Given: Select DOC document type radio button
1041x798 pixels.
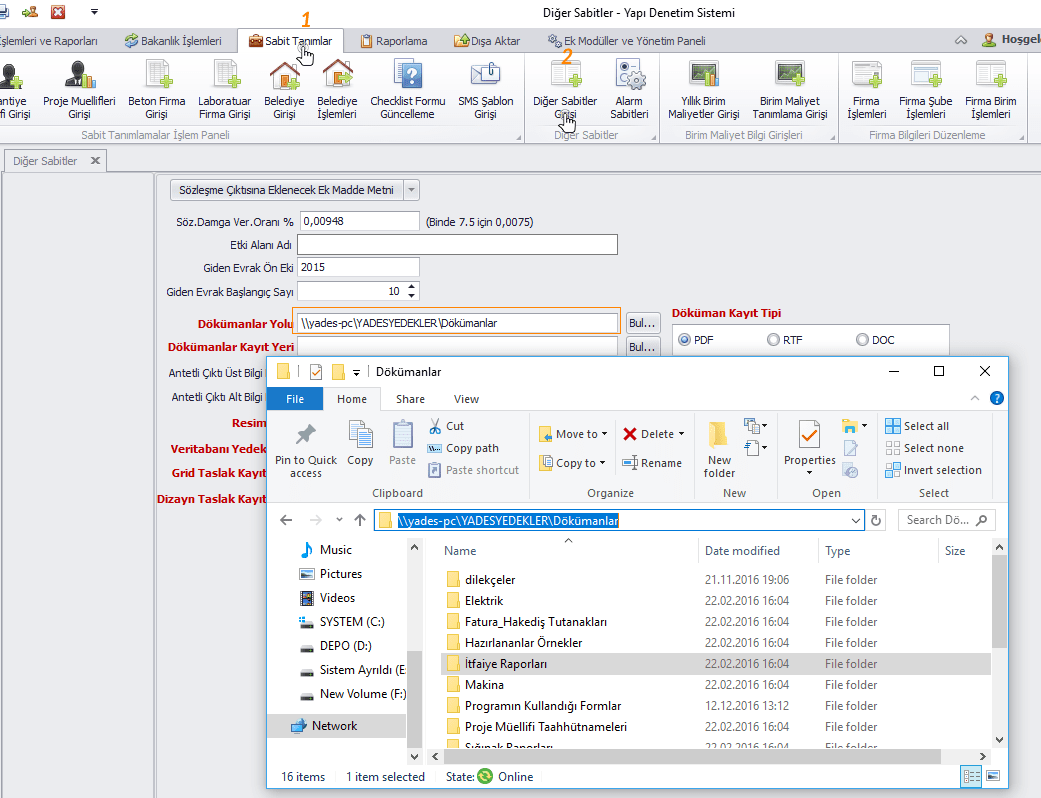Looking at the screenshot, I should click(x=862, y=340).
